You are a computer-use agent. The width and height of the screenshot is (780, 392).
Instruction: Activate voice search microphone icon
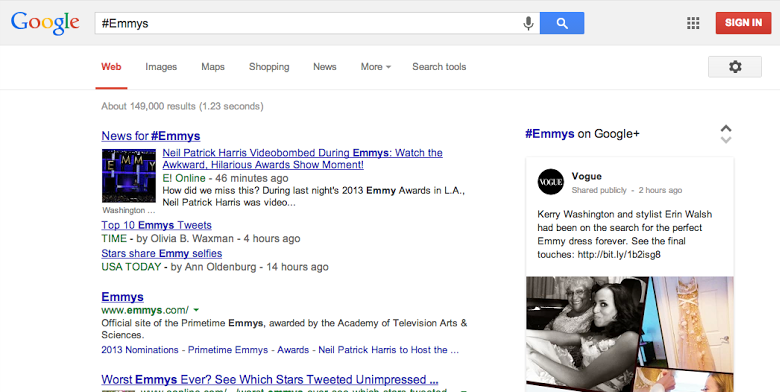[528, 23]
